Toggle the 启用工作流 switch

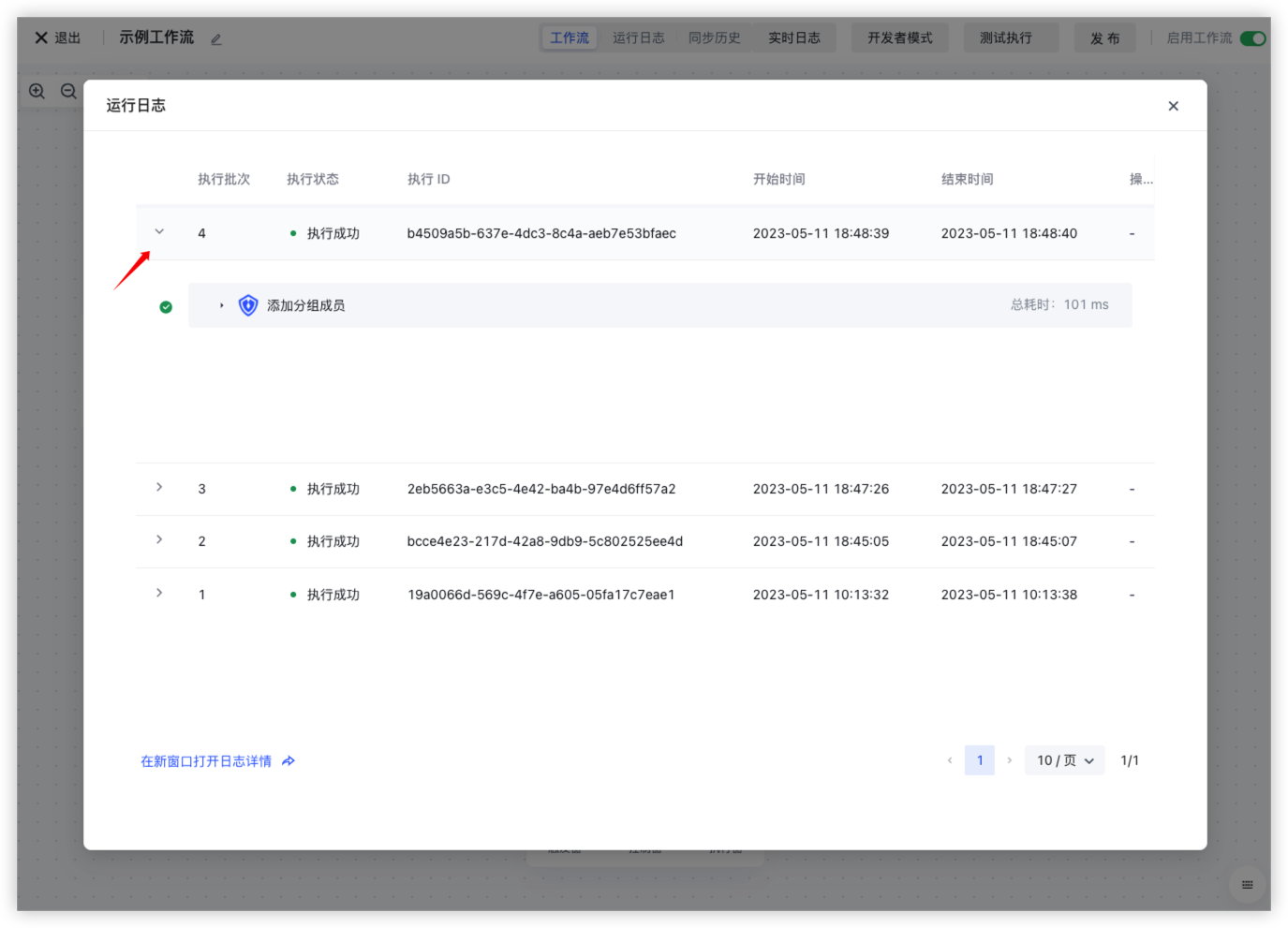(1252, 38)
